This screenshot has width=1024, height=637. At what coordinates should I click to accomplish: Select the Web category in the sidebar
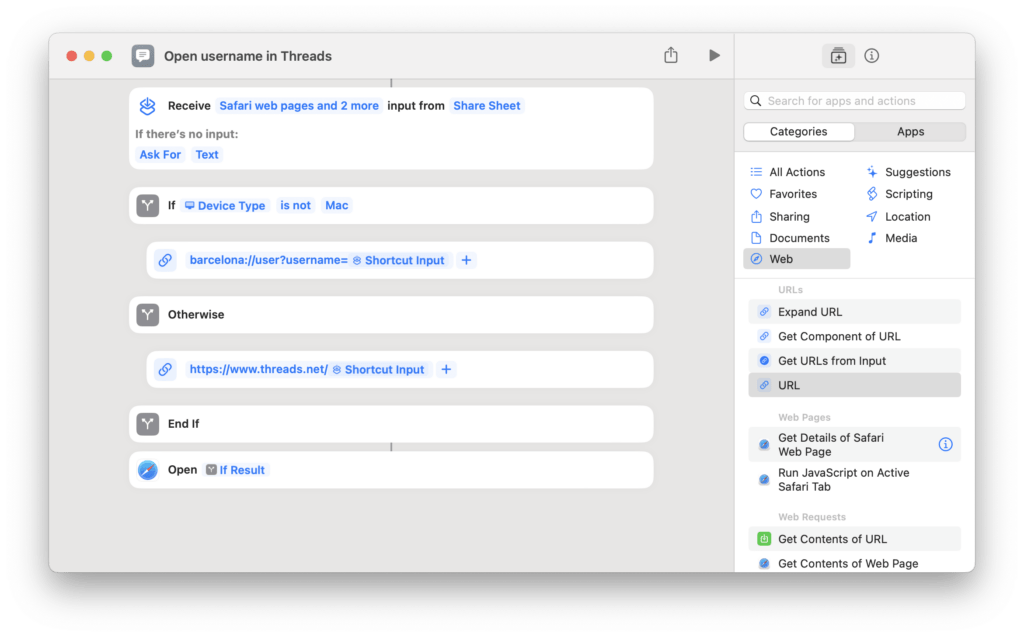coord(783,258)
